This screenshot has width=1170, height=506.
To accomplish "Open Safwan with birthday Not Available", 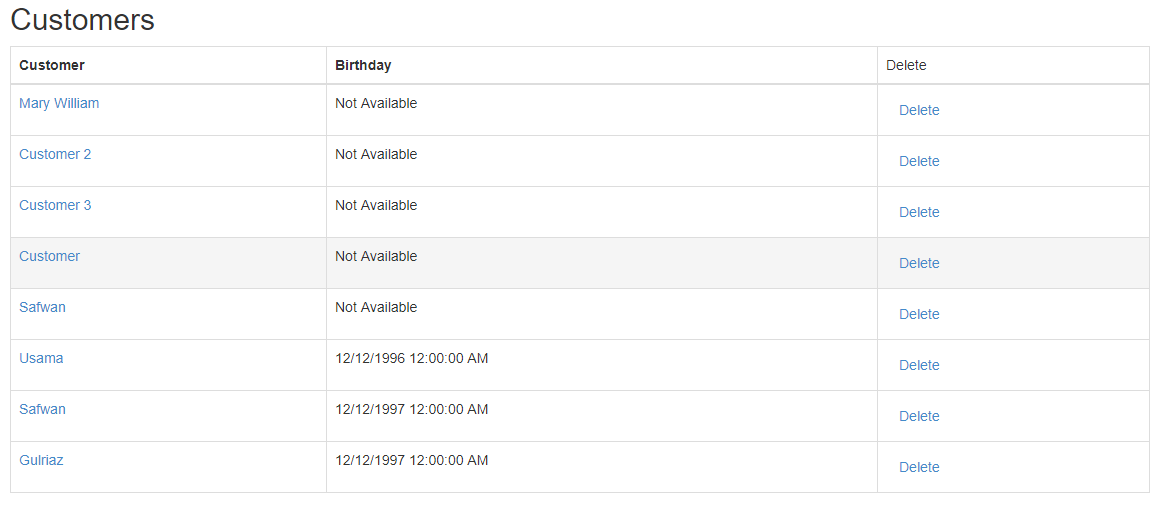I will (x=42, y=307).
